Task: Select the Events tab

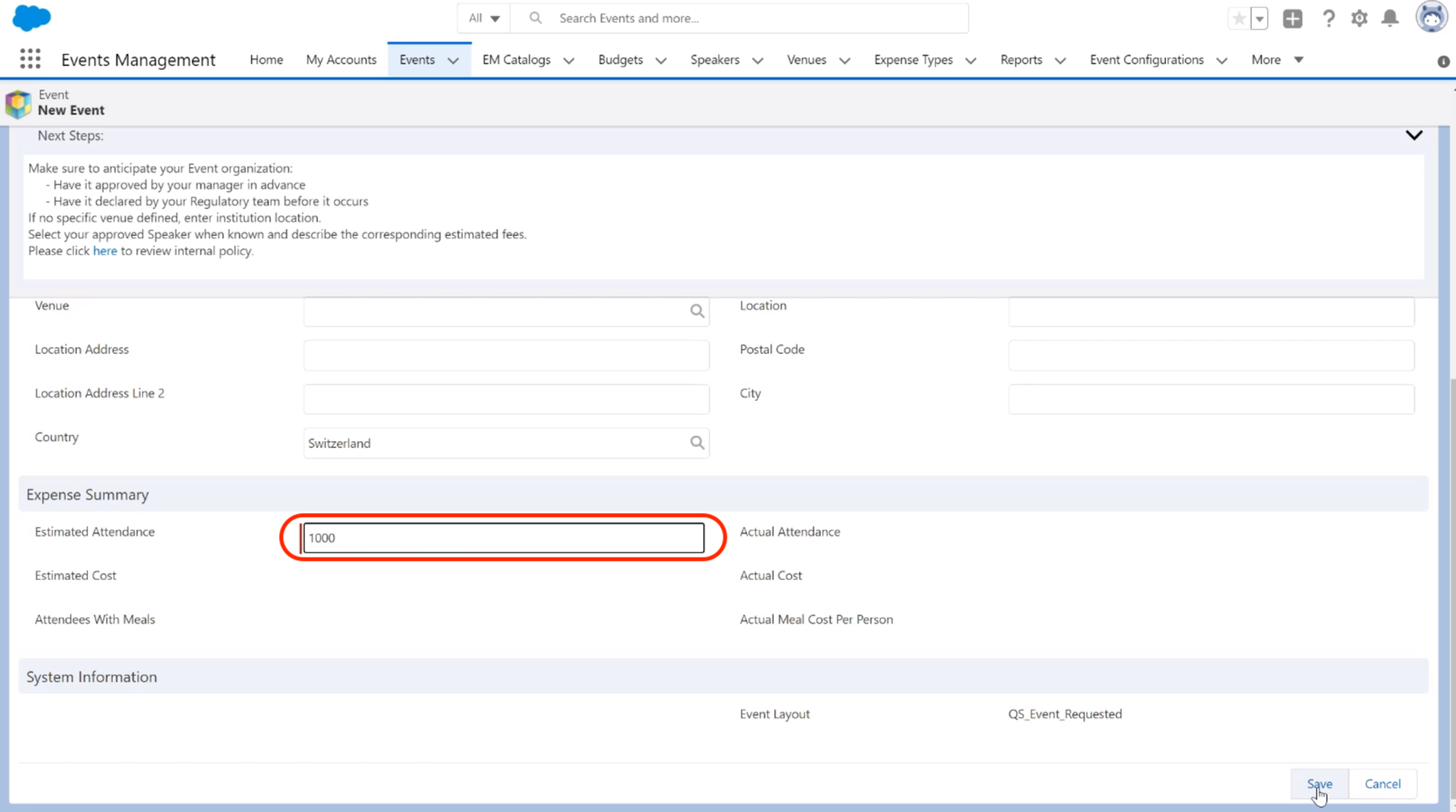Action: coord(417,59)
